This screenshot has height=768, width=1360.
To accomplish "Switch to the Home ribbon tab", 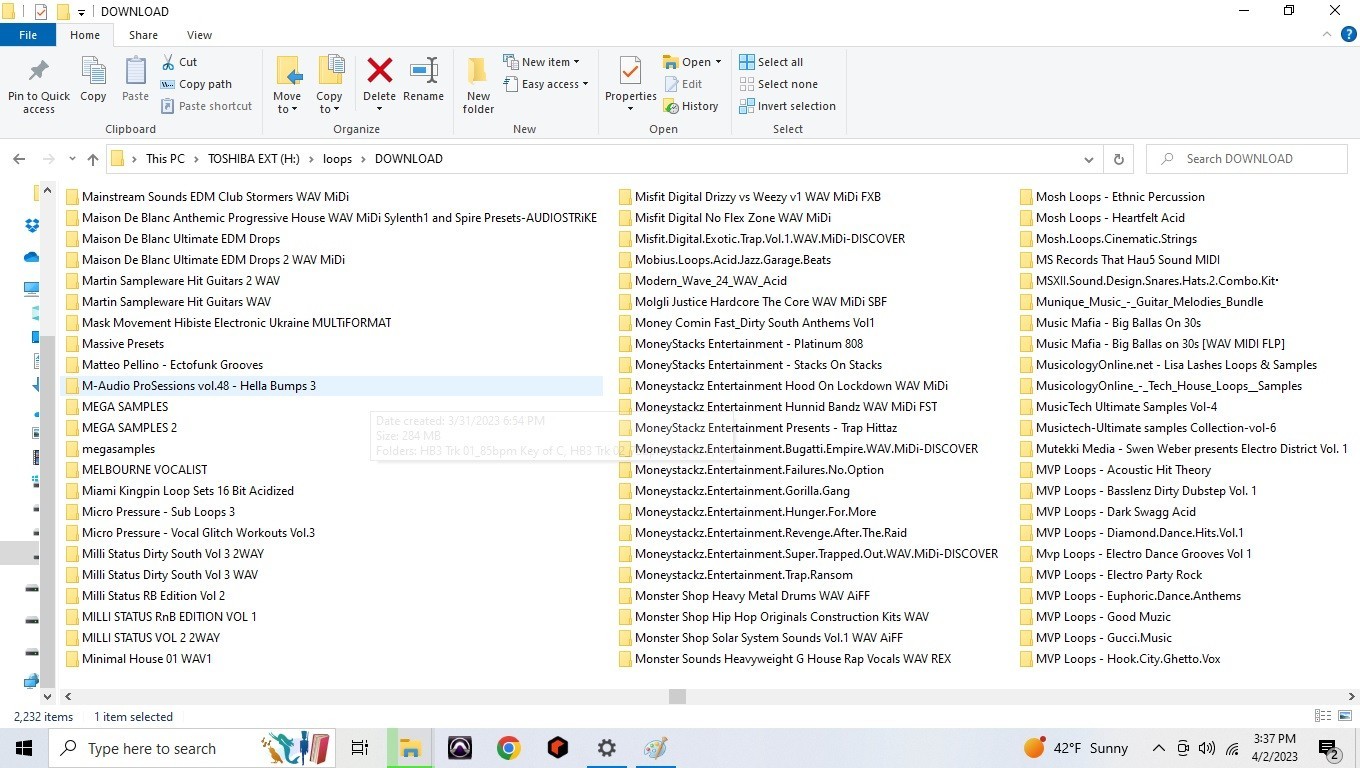I will 85,35.
